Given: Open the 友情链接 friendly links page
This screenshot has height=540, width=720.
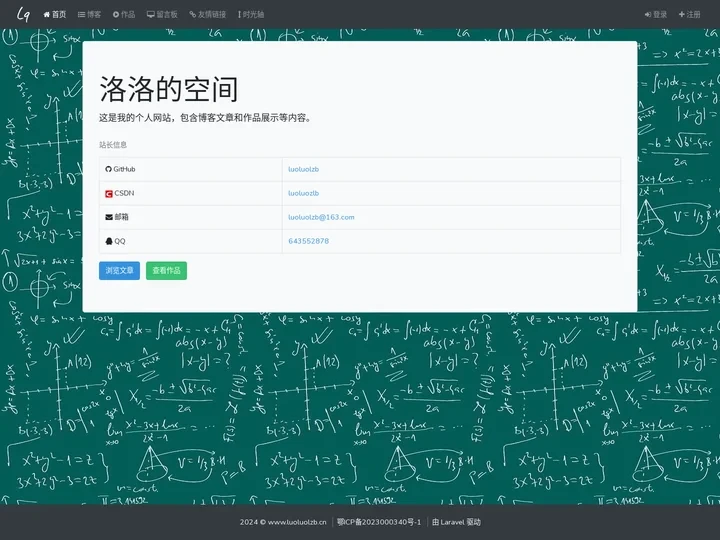Looking at the screenshot, I should 208,15.
